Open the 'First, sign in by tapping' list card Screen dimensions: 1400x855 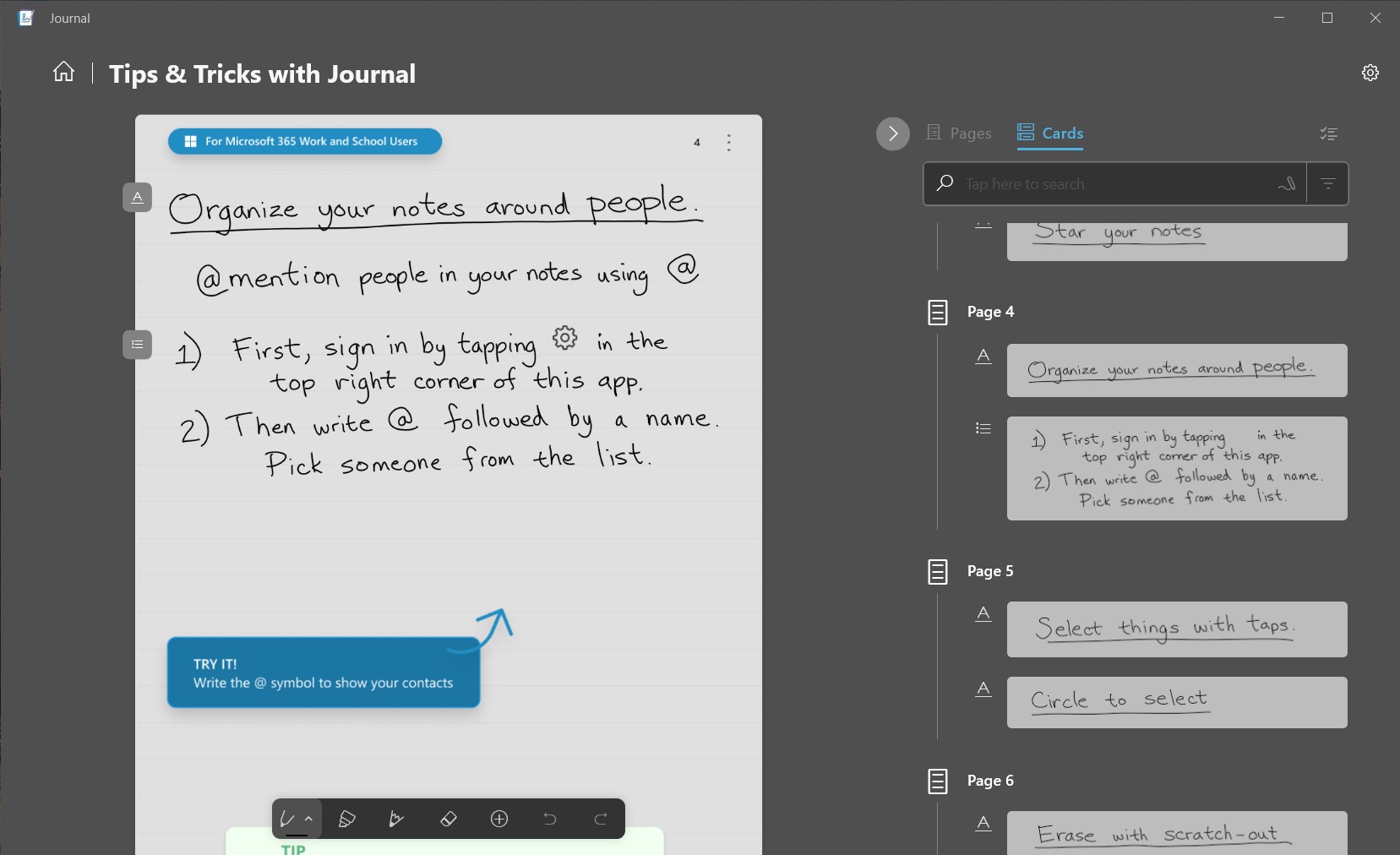pyautogui.click(x=1177, y=468)
